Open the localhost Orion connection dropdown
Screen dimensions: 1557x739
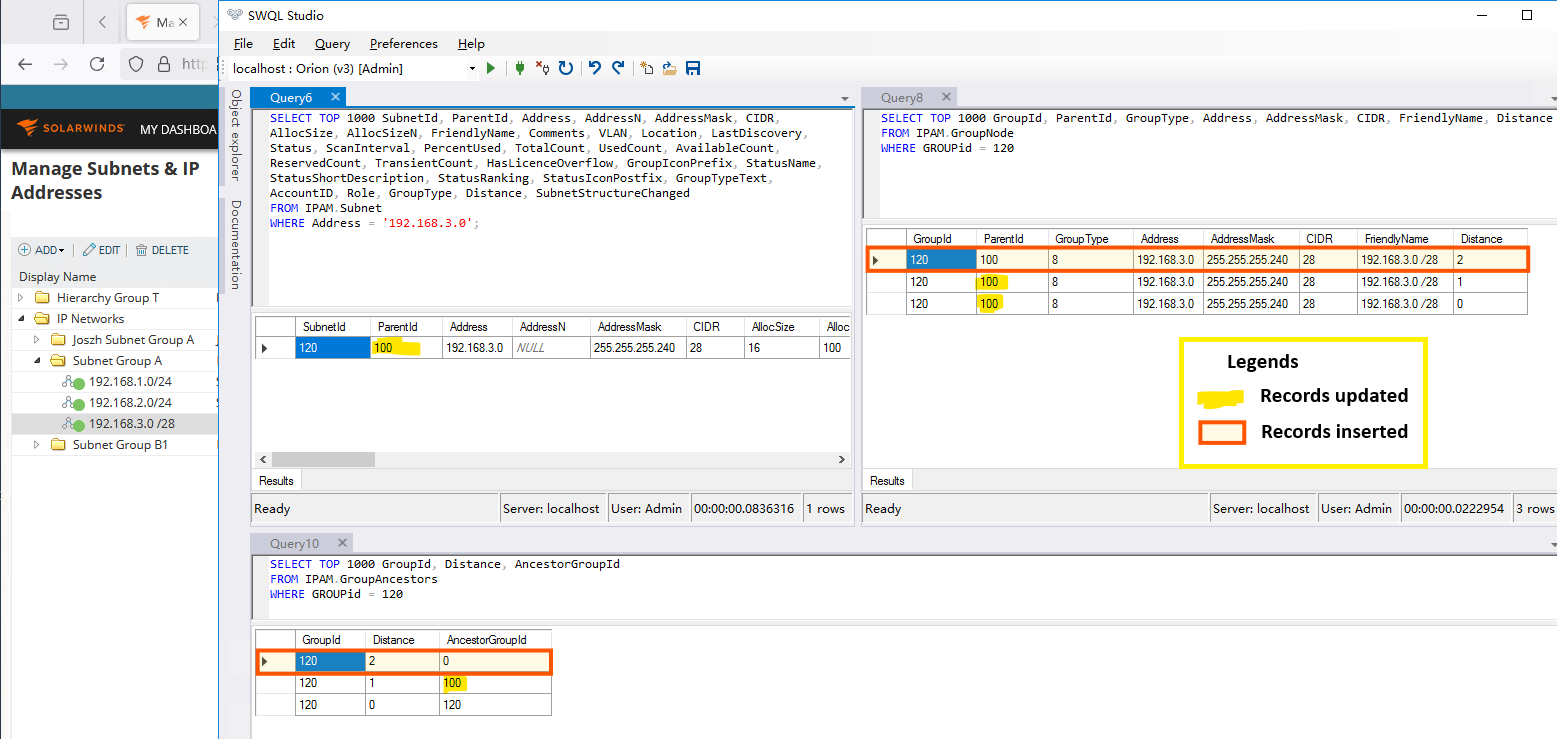pyautogui.click(x=472, y=68)
